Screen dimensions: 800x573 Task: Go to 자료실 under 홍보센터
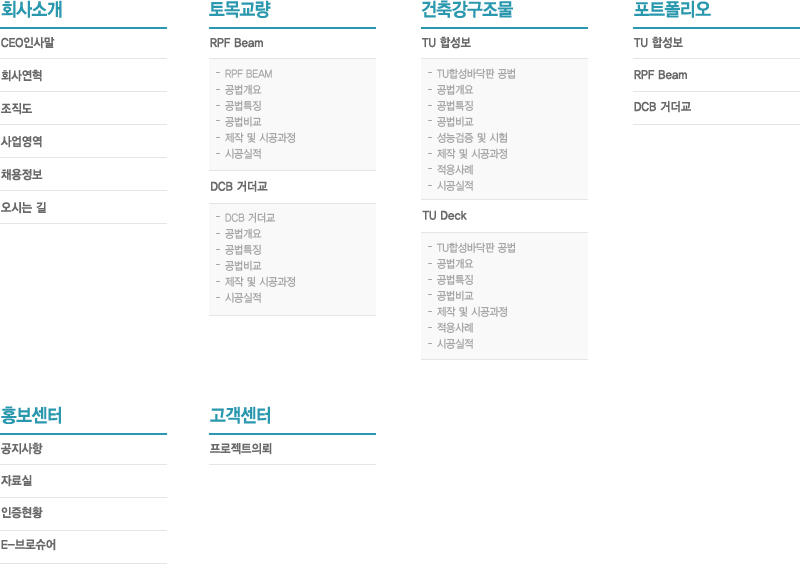pyautogui.click(x=17, y=481)
